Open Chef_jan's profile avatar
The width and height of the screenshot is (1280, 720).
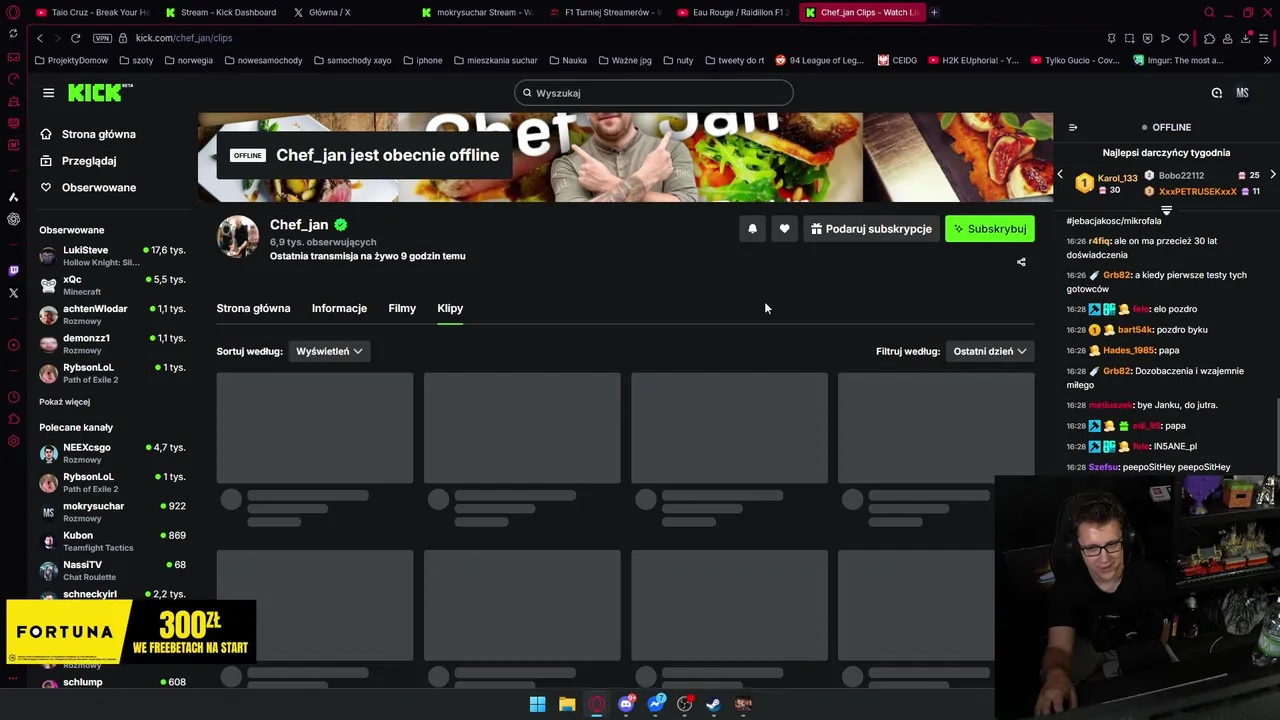(238, 237)
